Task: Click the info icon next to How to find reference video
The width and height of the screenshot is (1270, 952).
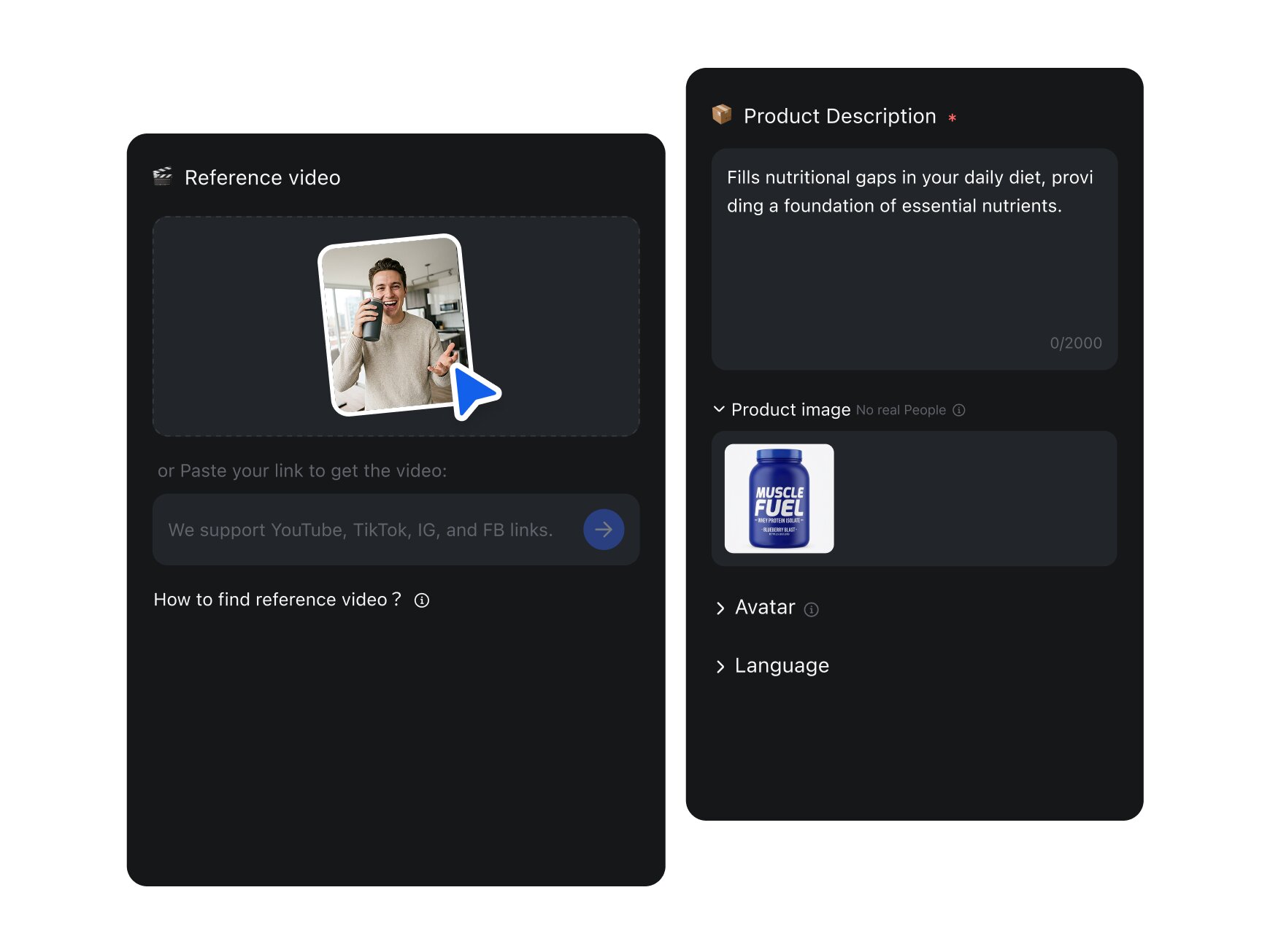Action: click(422, 600)
